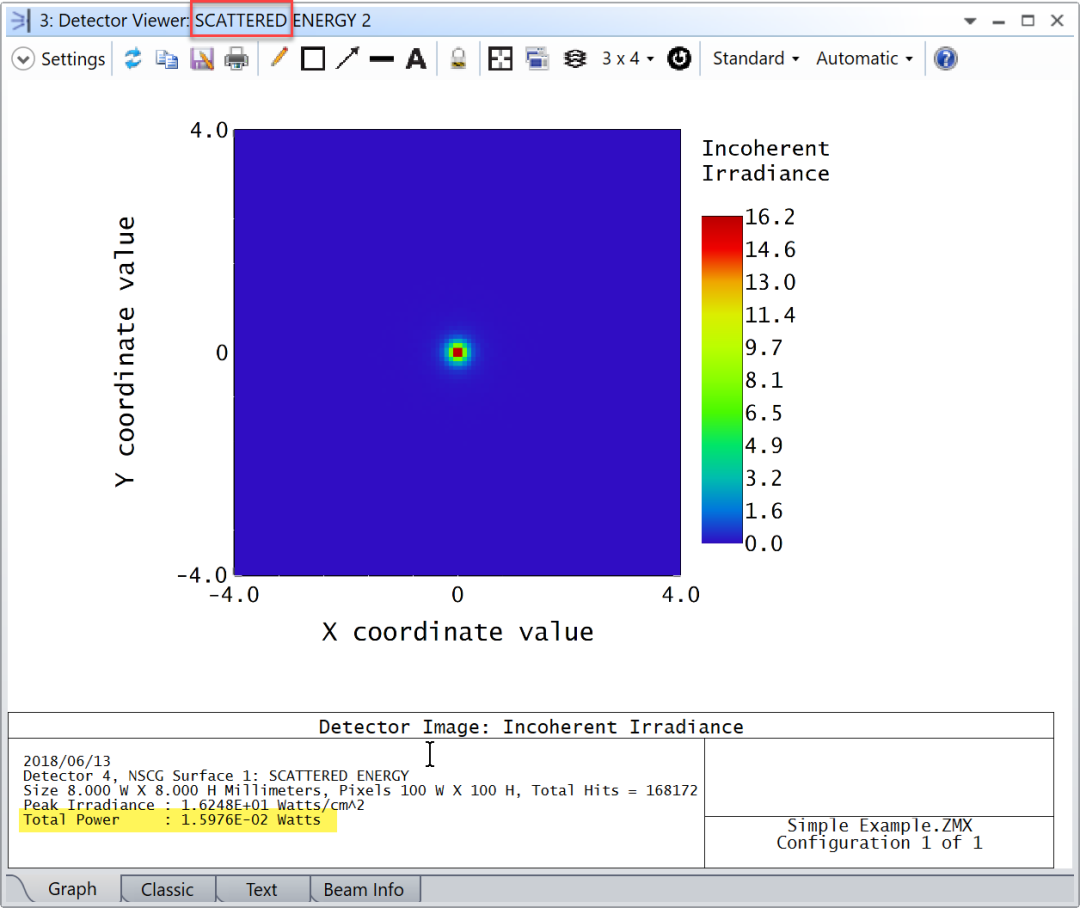The height and width of the screenshot is (908, 1080).
Task: Open the Standard display dropdown
Action: tap(755, 58)
